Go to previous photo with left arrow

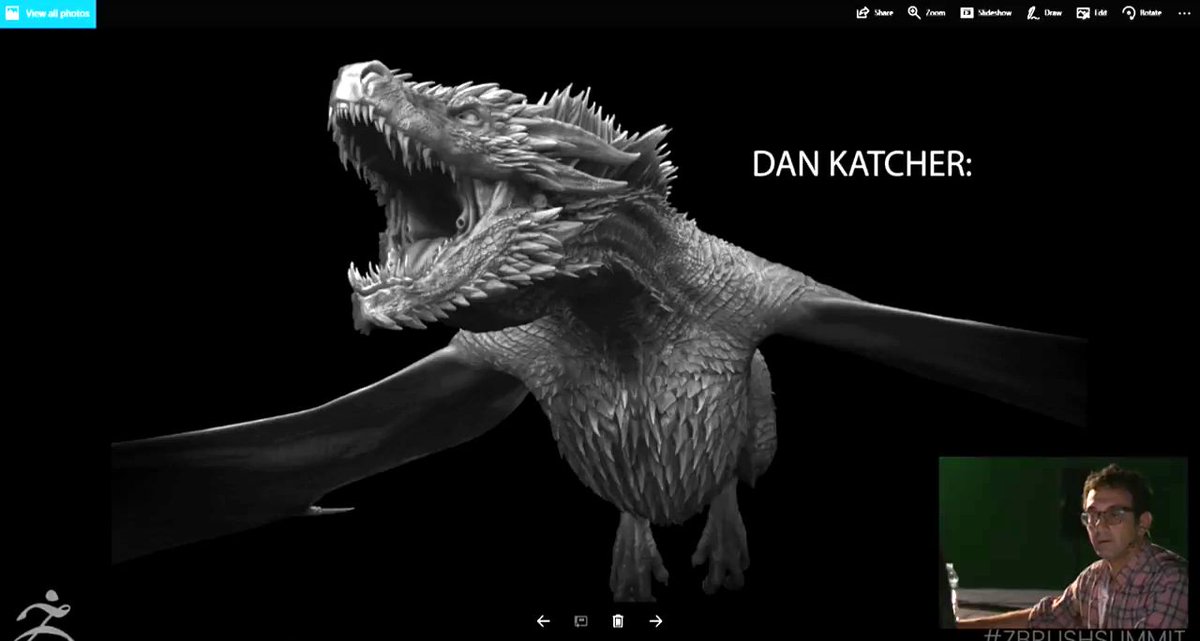click(543, 621)
